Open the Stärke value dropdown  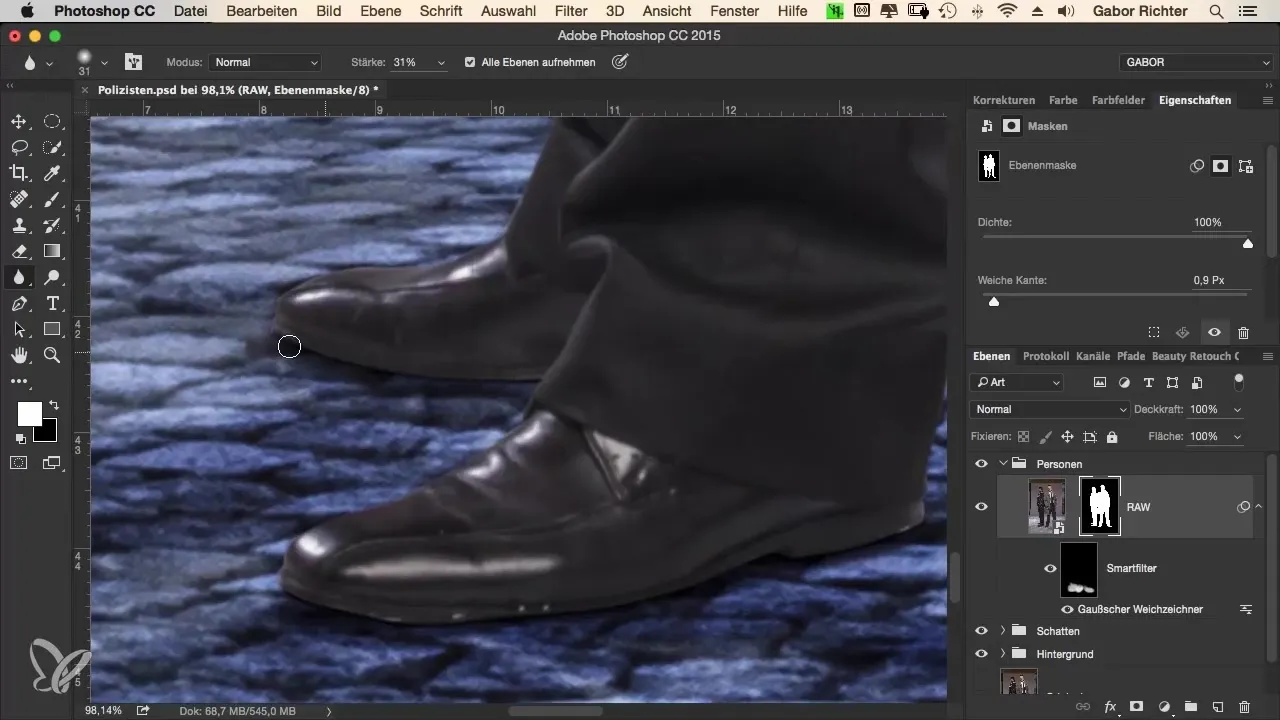441,62
